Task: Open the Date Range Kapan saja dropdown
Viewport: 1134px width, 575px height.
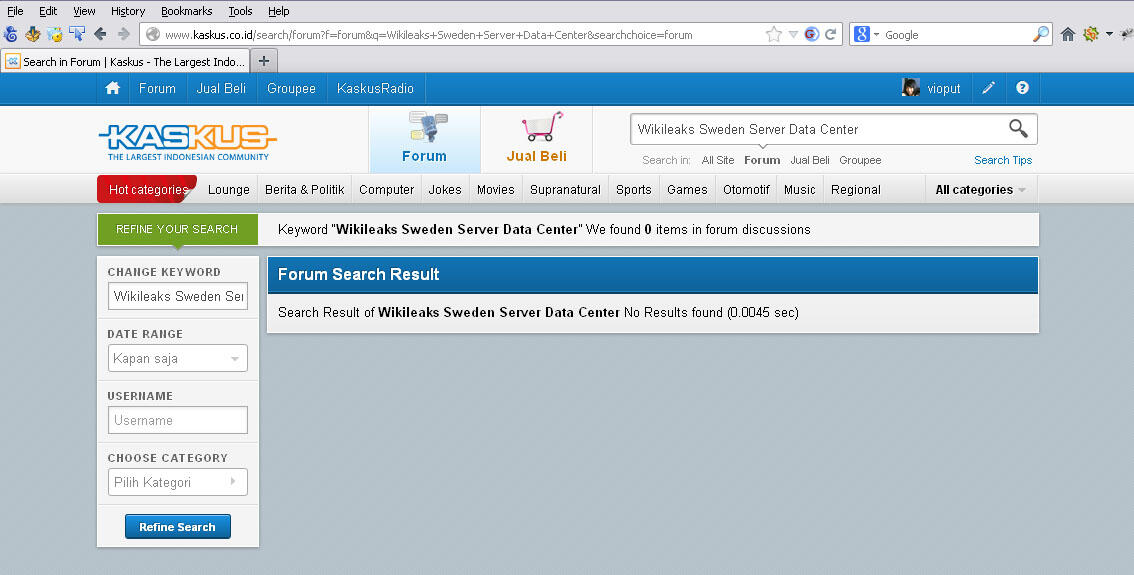Action: click(178, 358)
